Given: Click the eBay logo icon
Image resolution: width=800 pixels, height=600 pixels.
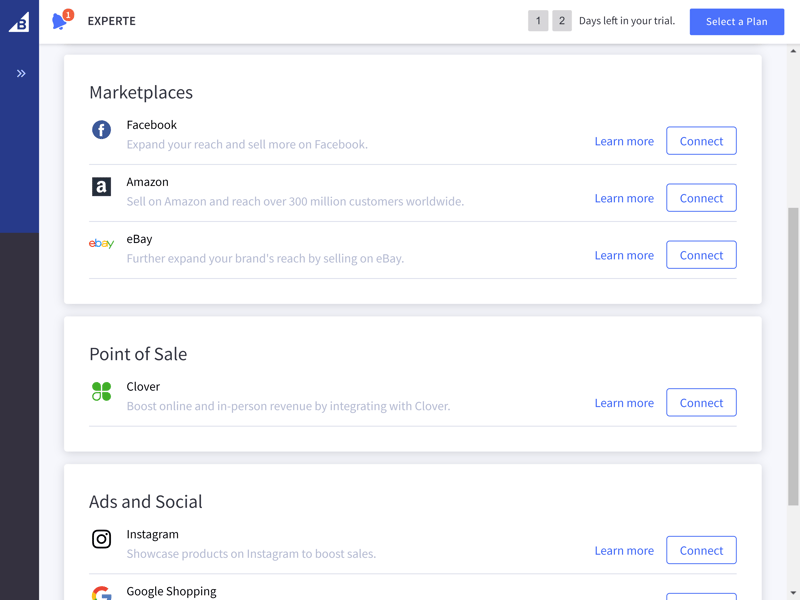Looking at the screenshot, I should pos(102,243).
